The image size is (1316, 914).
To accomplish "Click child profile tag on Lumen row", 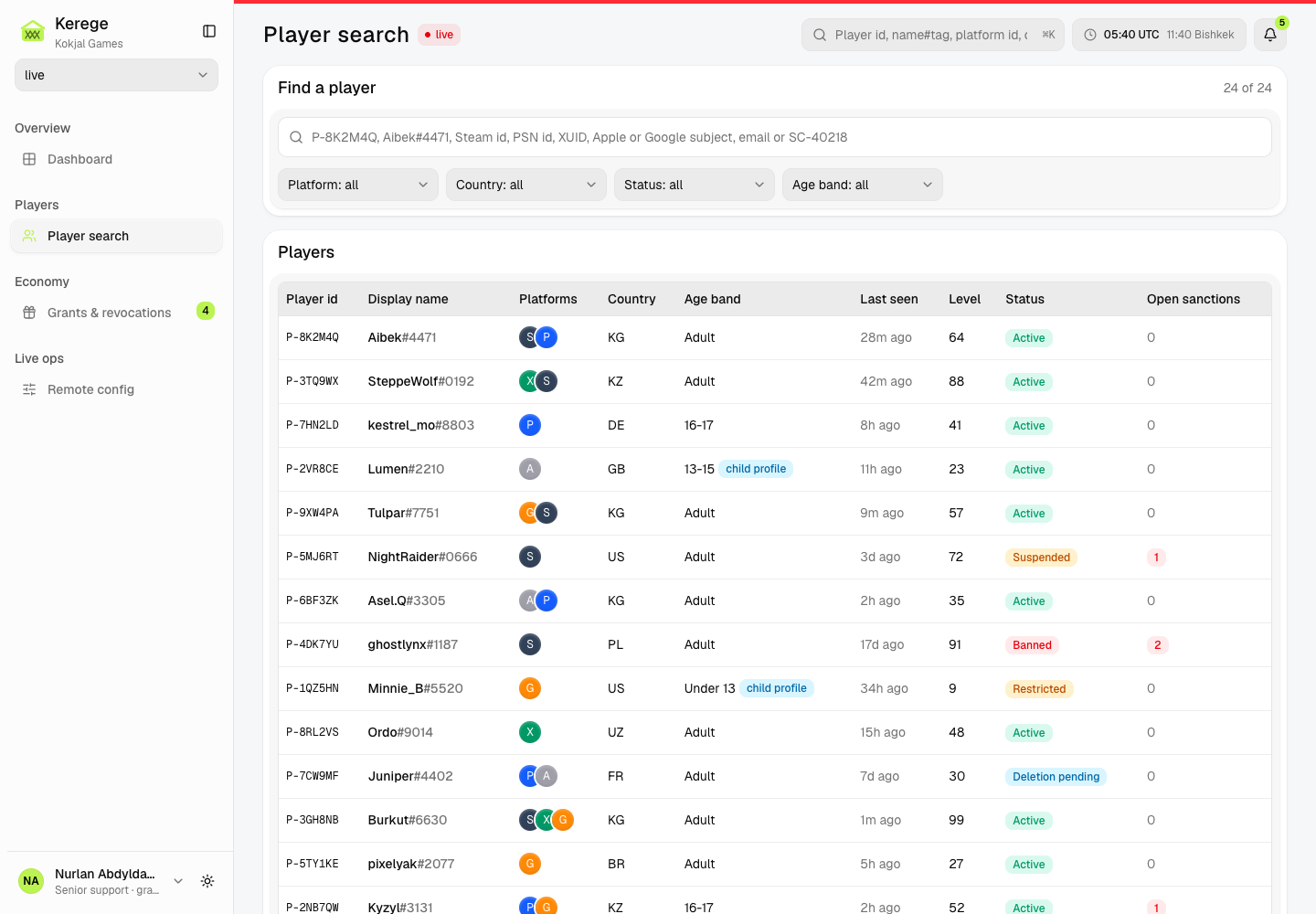I will click(756, 469).
